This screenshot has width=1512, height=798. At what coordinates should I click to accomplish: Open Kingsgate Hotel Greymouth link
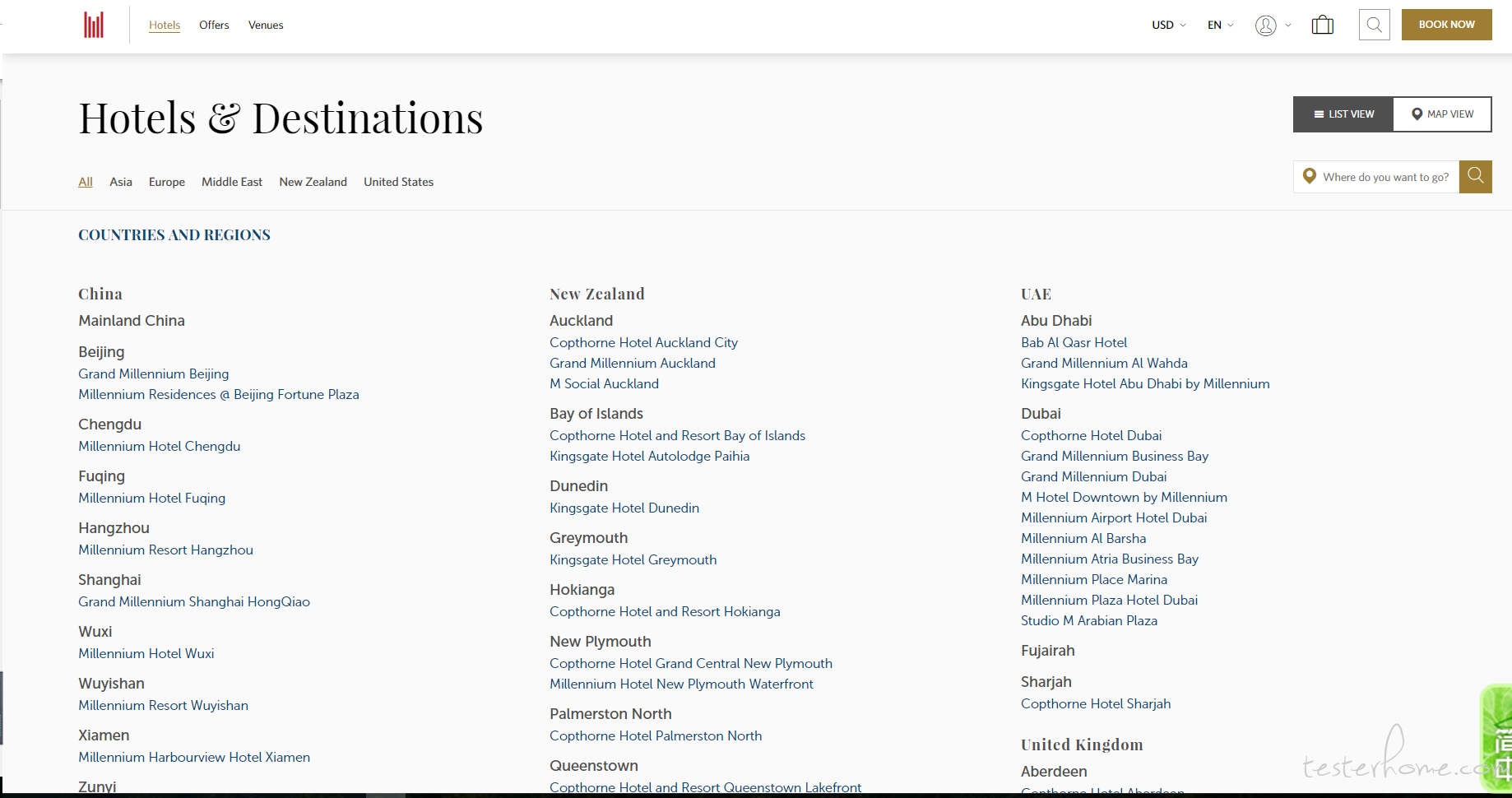(x=633, y=559)
